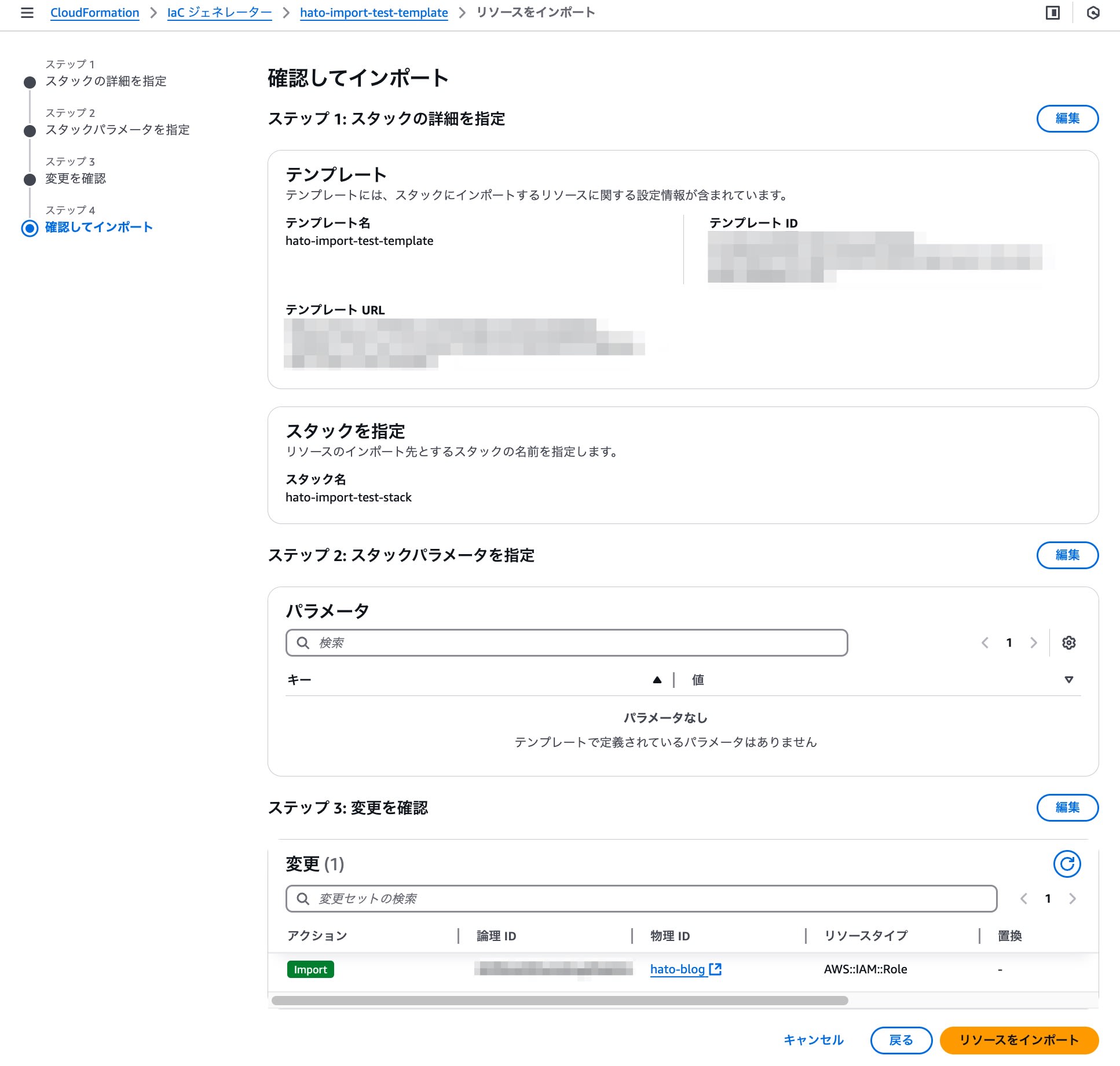Click リソースをインポート orange button
Viewport: 1120px width, 1066px height.
1019,1041
